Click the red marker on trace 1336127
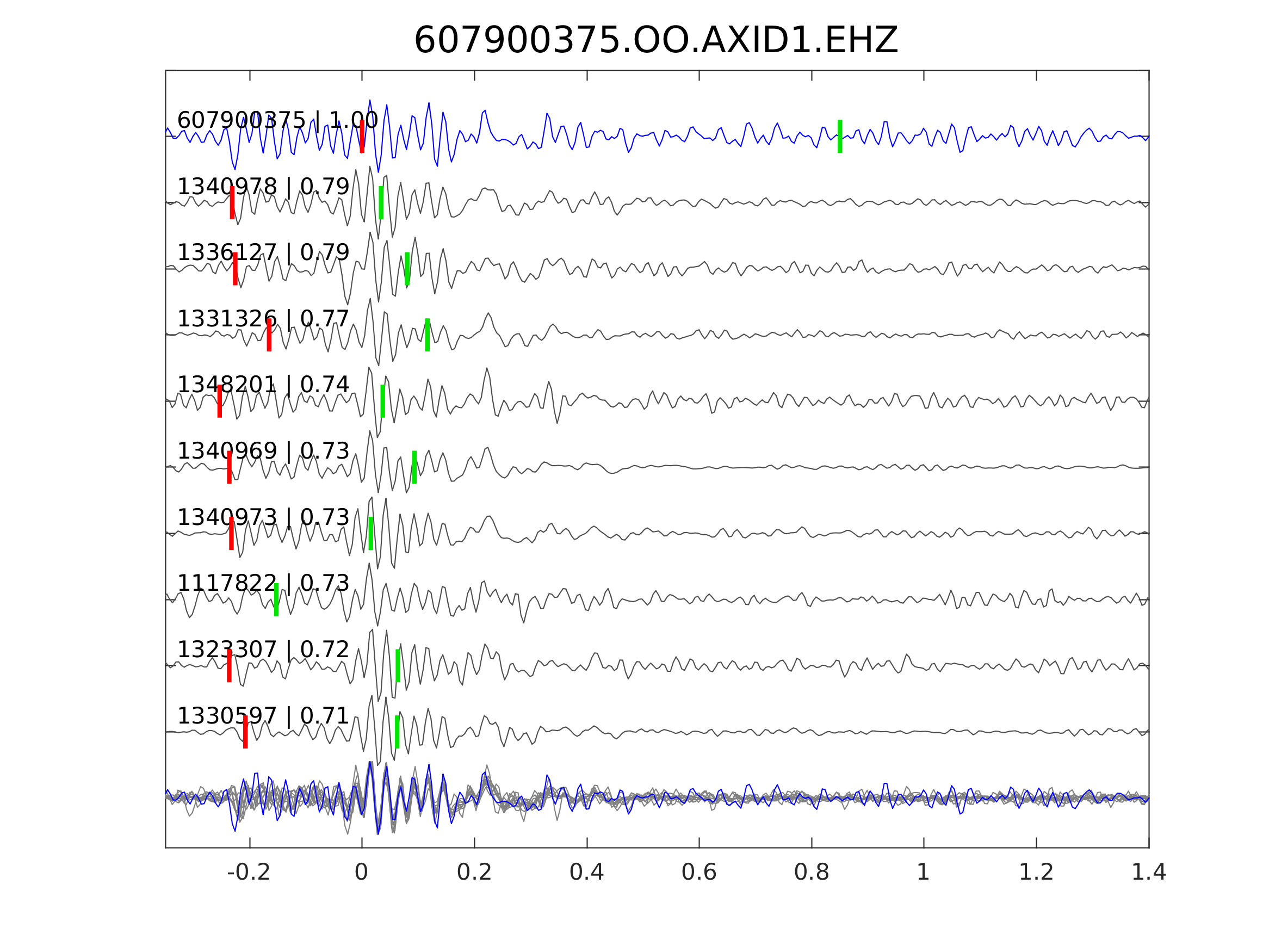Viewport: 1269px width, 952px height. click(235, 269)
